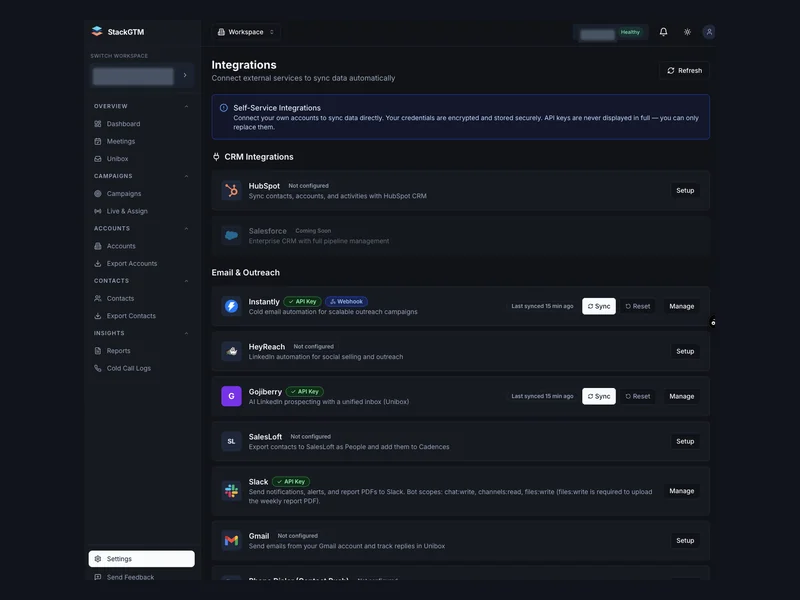
Task: Collapse the Contacts section chevron
Action: [x=186, y=281]
